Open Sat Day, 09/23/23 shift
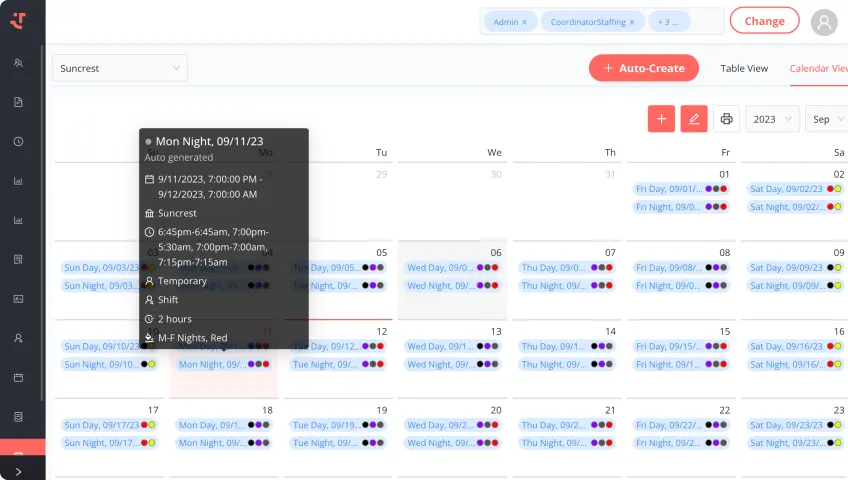This screenshot has height=480, width=848. click(x=795, y=425)
